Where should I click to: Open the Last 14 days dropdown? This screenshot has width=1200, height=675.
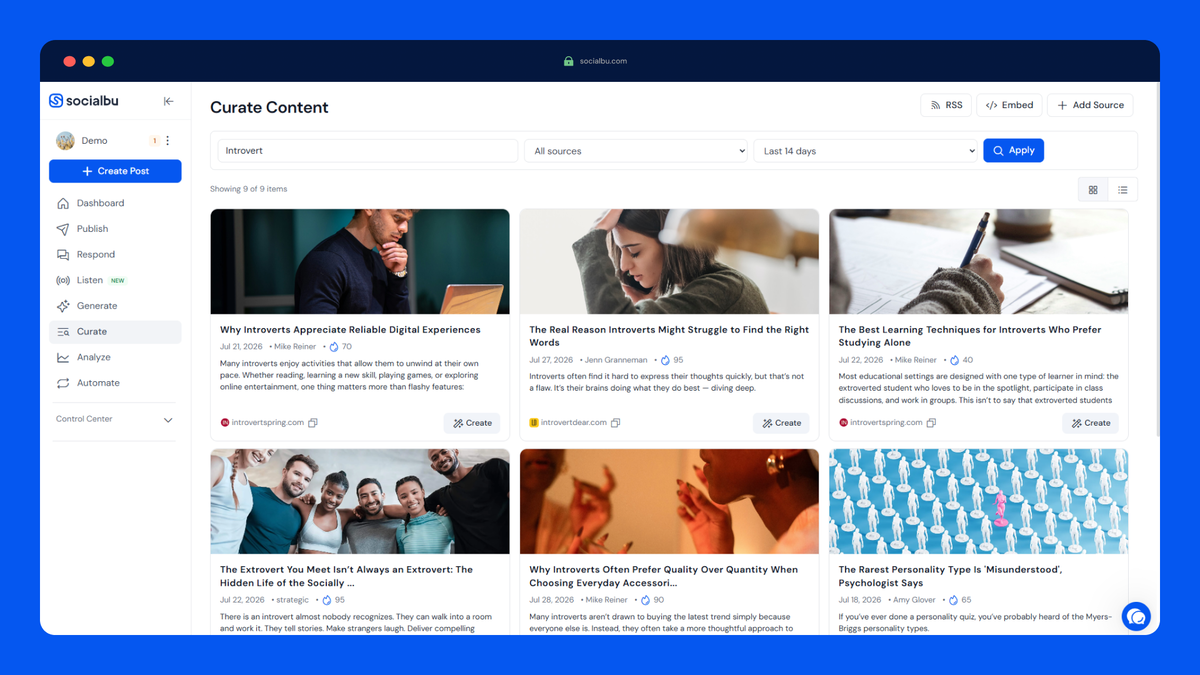pos(866,151)
